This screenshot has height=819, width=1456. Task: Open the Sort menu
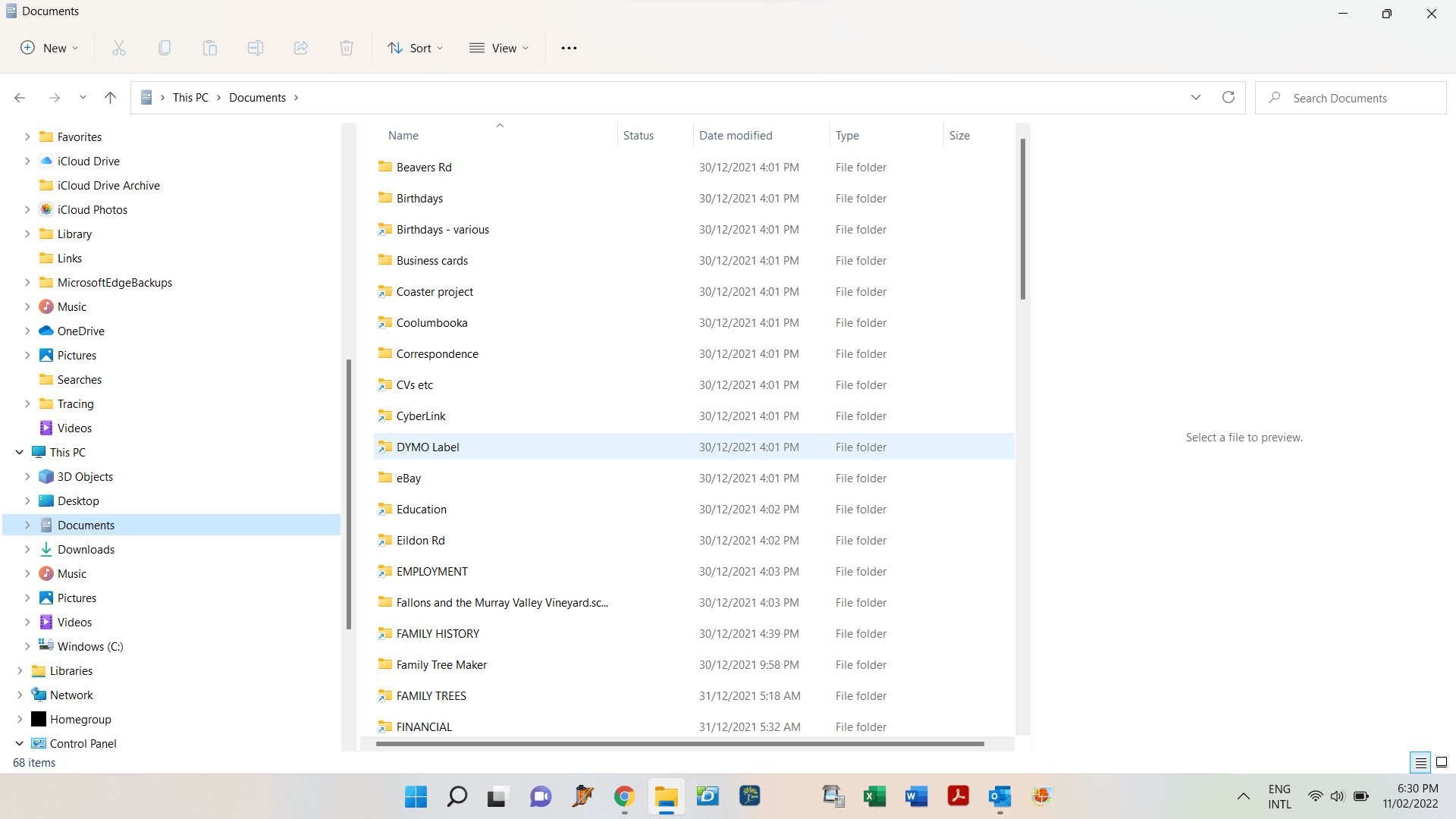click(x=416, y=48)
